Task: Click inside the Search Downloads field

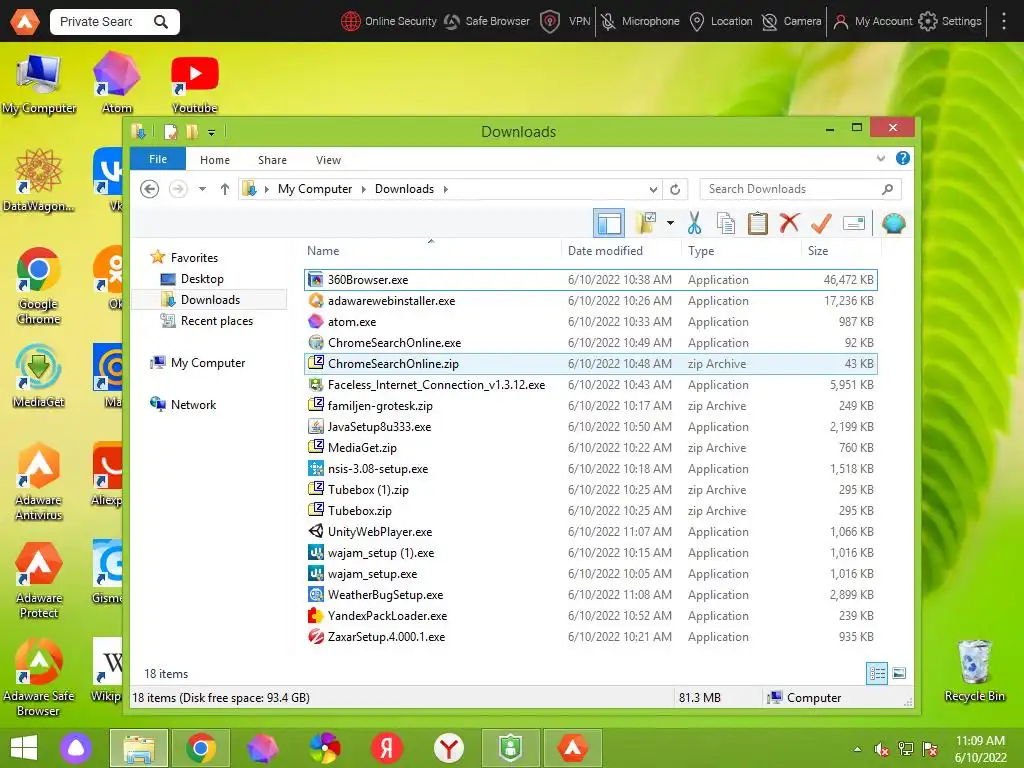Action: click(x=801, y=189)
